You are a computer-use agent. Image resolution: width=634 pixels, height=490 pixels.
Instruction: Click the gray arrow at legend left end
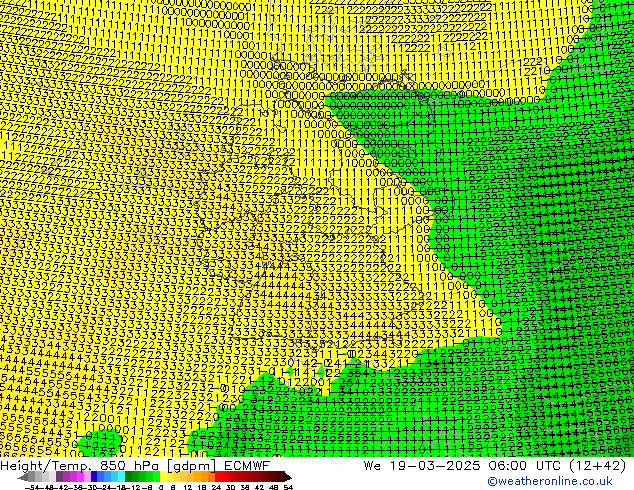(x=23, y=477)
